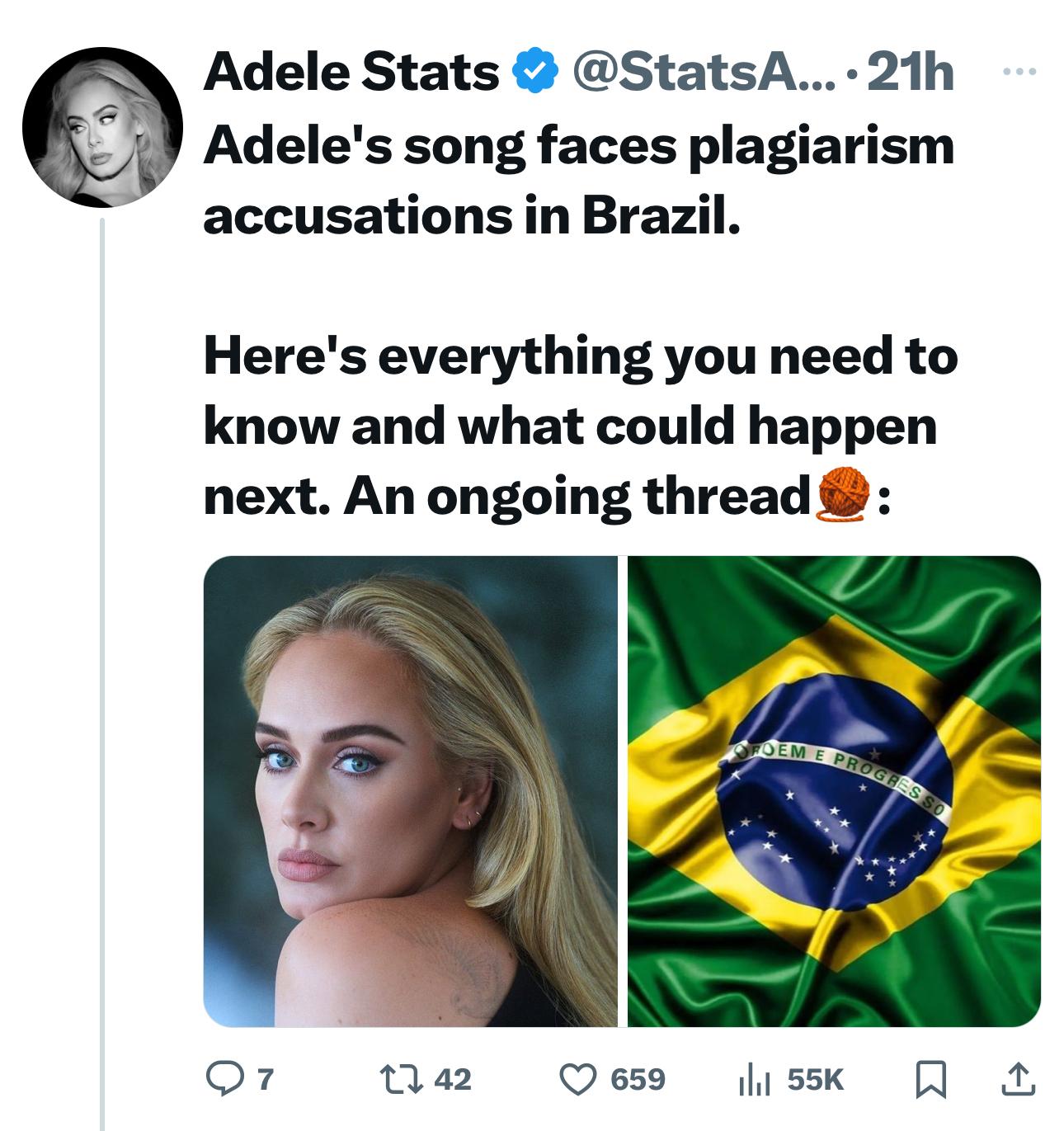Click the 21h timestamp

tap(911, 73)
